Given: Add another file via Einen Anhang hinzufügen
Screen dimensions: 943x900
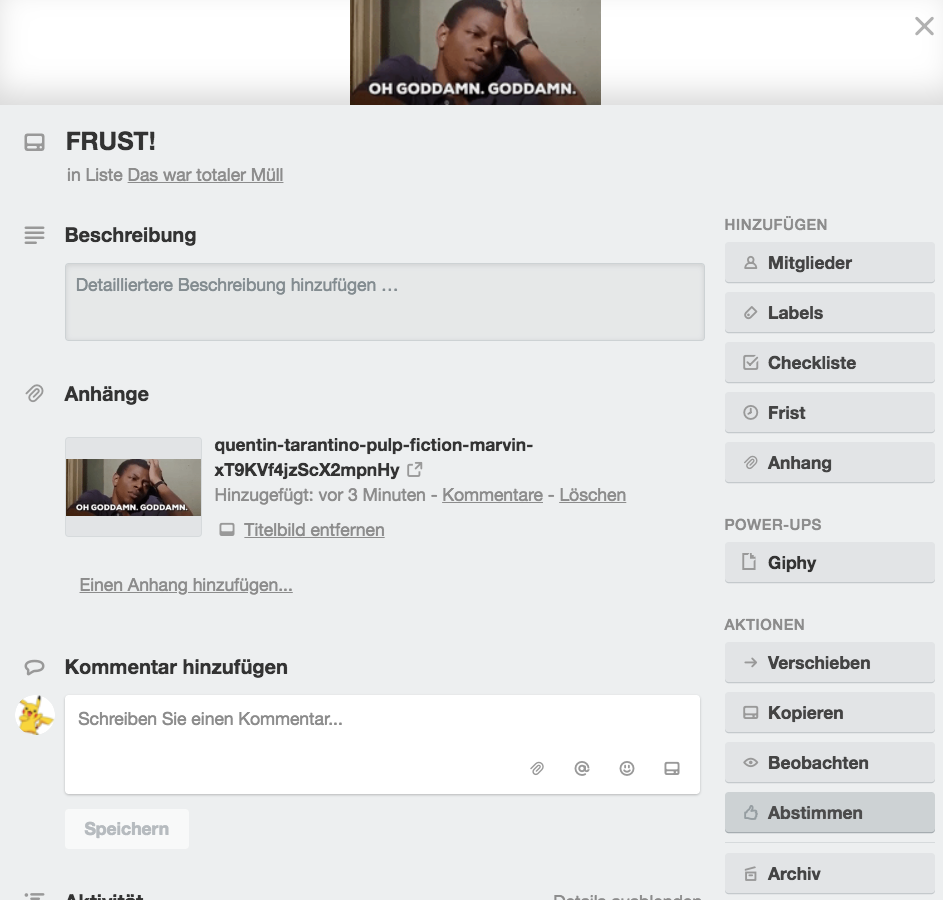Looking at the screenshot, I should tap(185, 584).
